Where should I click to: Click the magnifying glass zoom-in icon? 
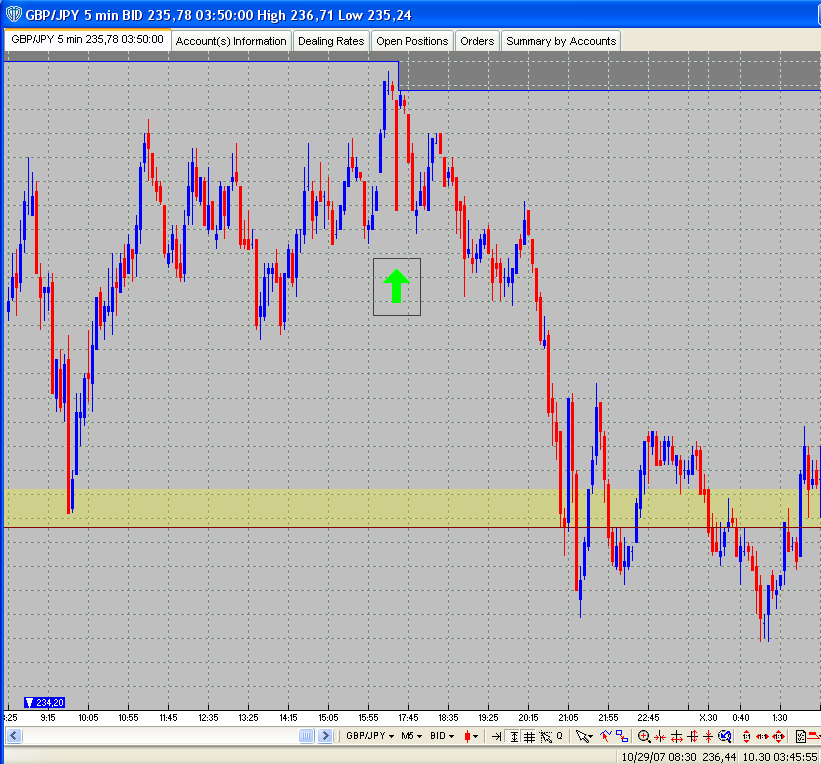click(644, 737)
